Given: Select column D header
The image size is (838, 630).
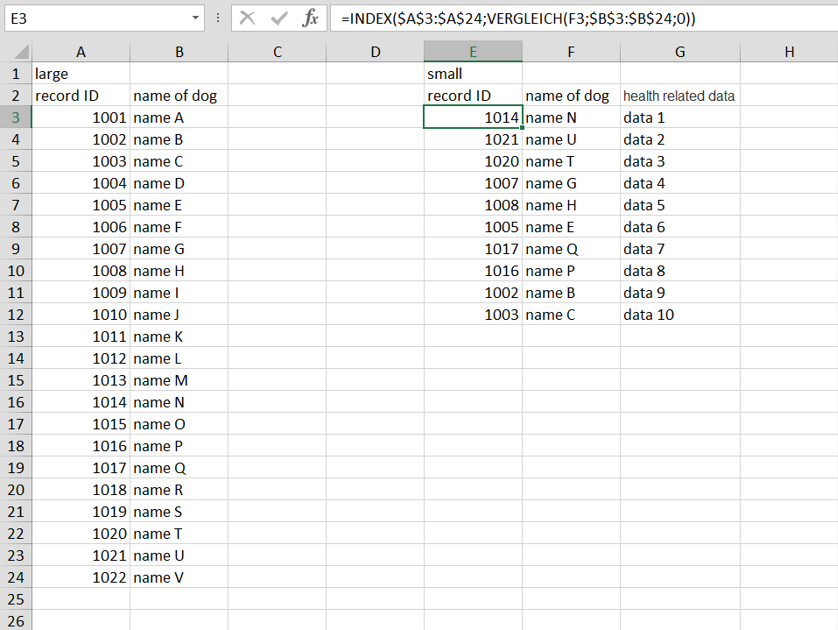Looking at the screenshot, I should tap(375, 52).
